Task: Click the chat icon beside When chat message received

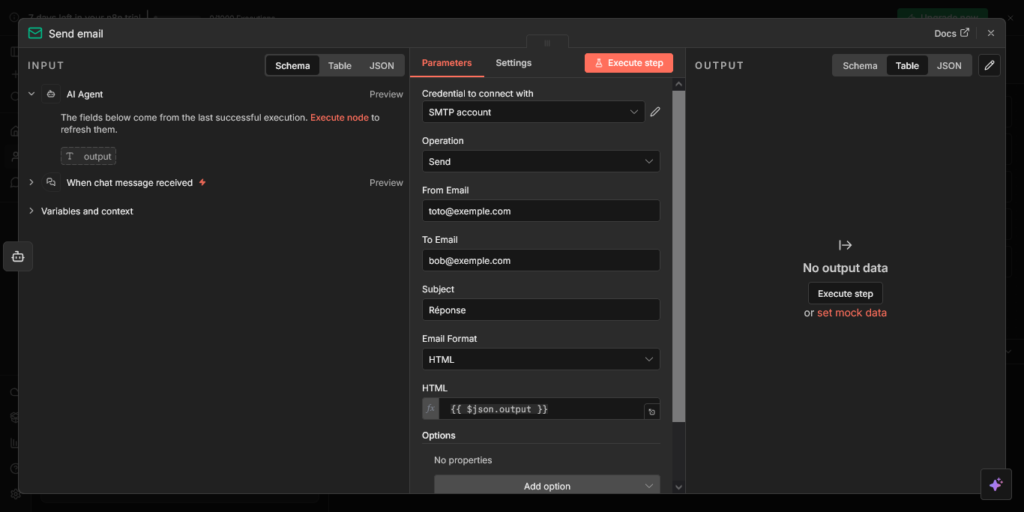Action: (51, 183)
